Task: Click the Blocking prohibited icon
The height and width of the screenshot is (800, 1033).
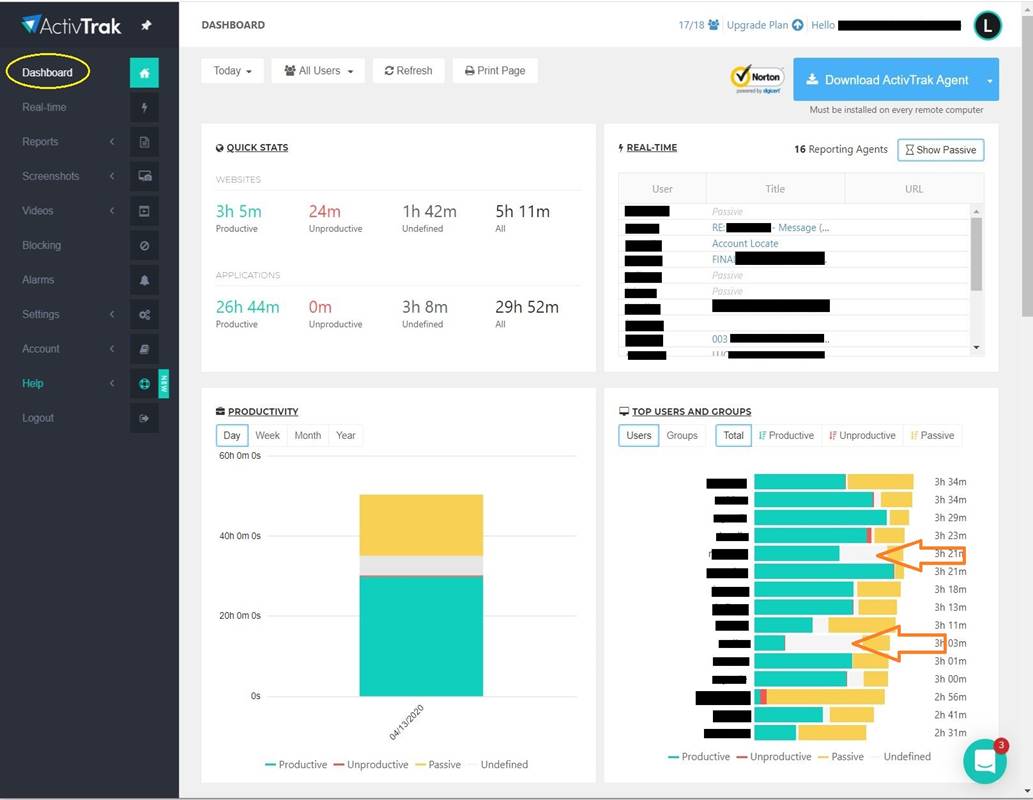Action: click(144, 245)
